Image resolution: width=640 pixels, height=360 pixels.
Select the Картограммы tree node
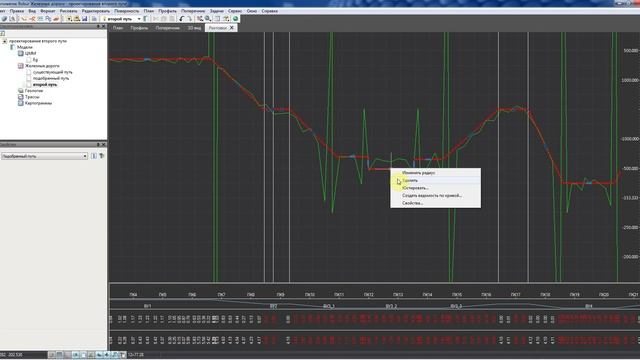click(x=38, y=103)
